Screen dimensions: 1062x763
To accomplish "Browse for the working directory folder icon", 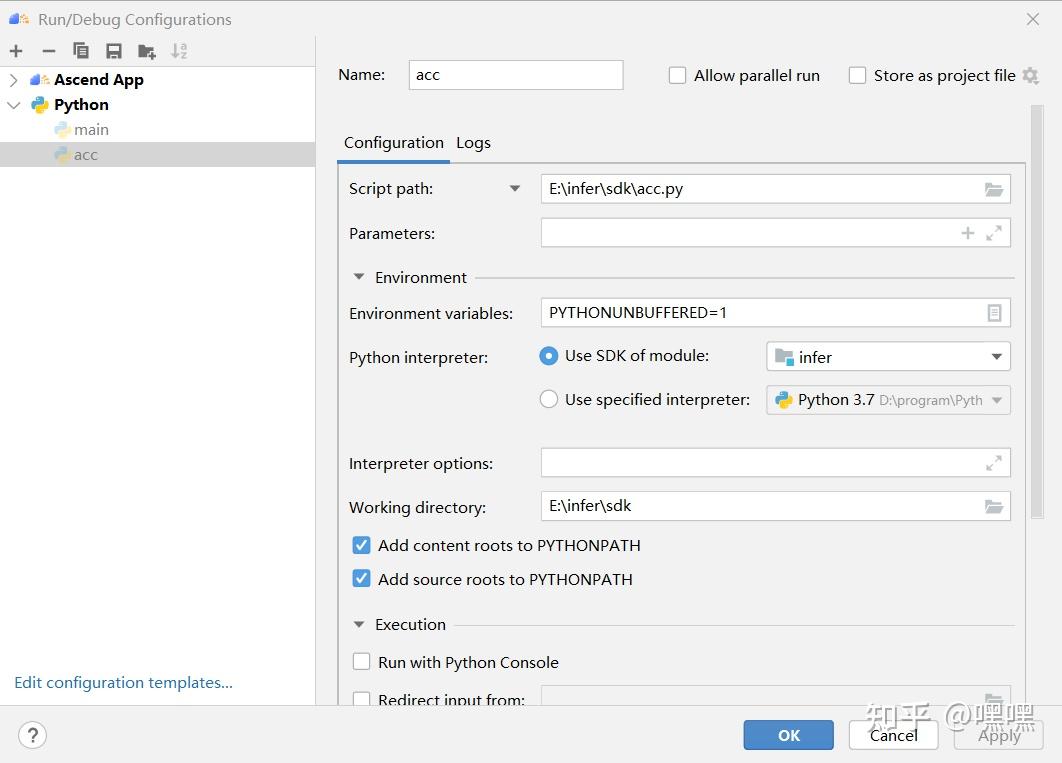I will pos(993,507).
